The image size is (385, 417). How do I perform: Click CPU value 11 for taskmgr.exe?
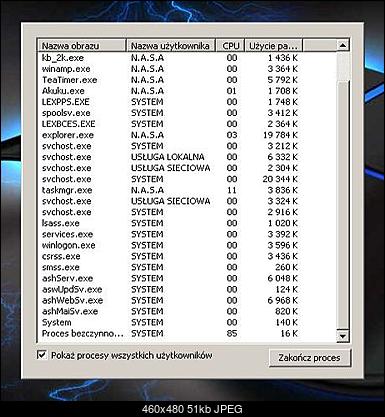click(232, 190)
